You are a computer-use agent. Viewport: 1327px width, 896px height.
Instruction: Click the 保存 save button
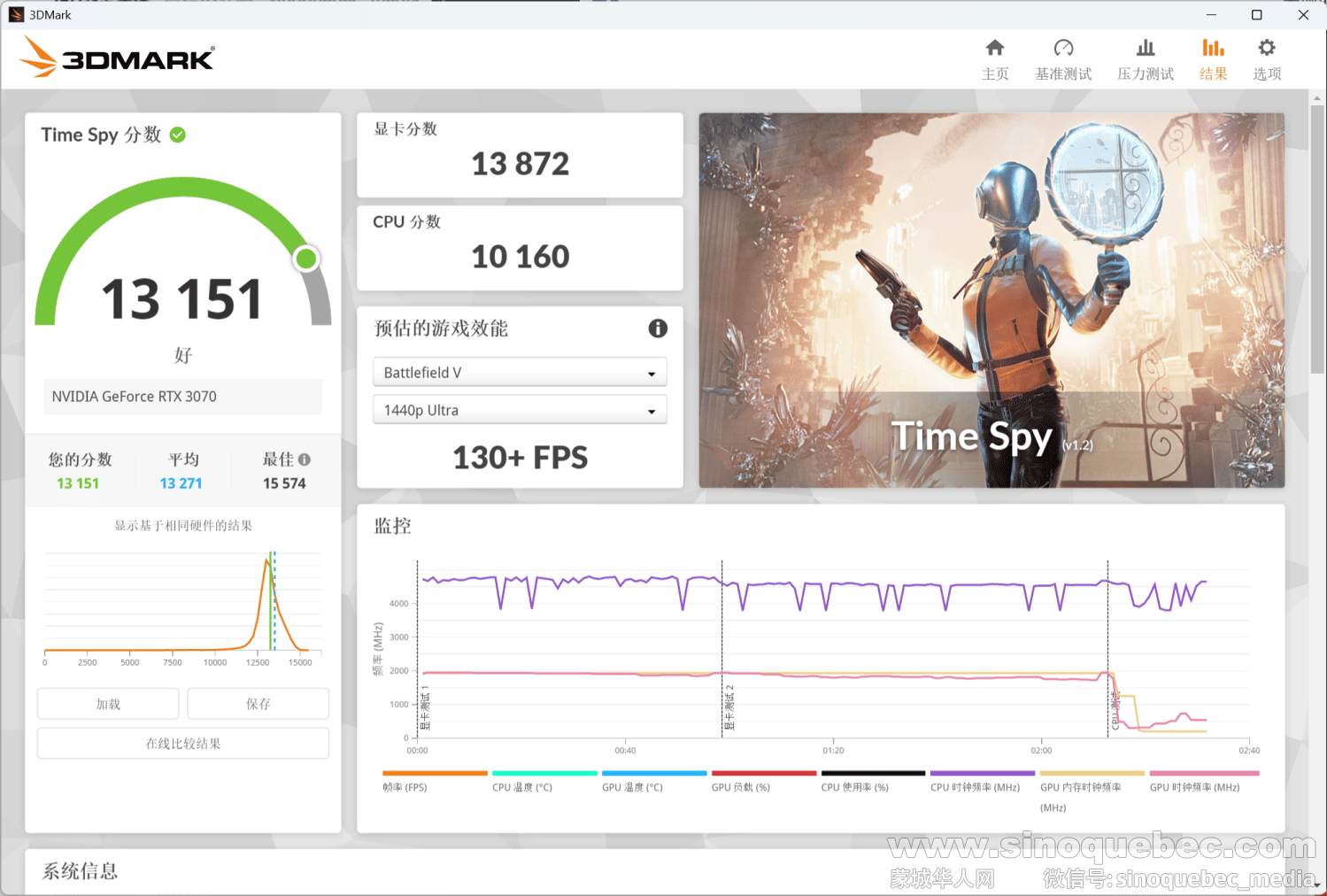[258, 704]
